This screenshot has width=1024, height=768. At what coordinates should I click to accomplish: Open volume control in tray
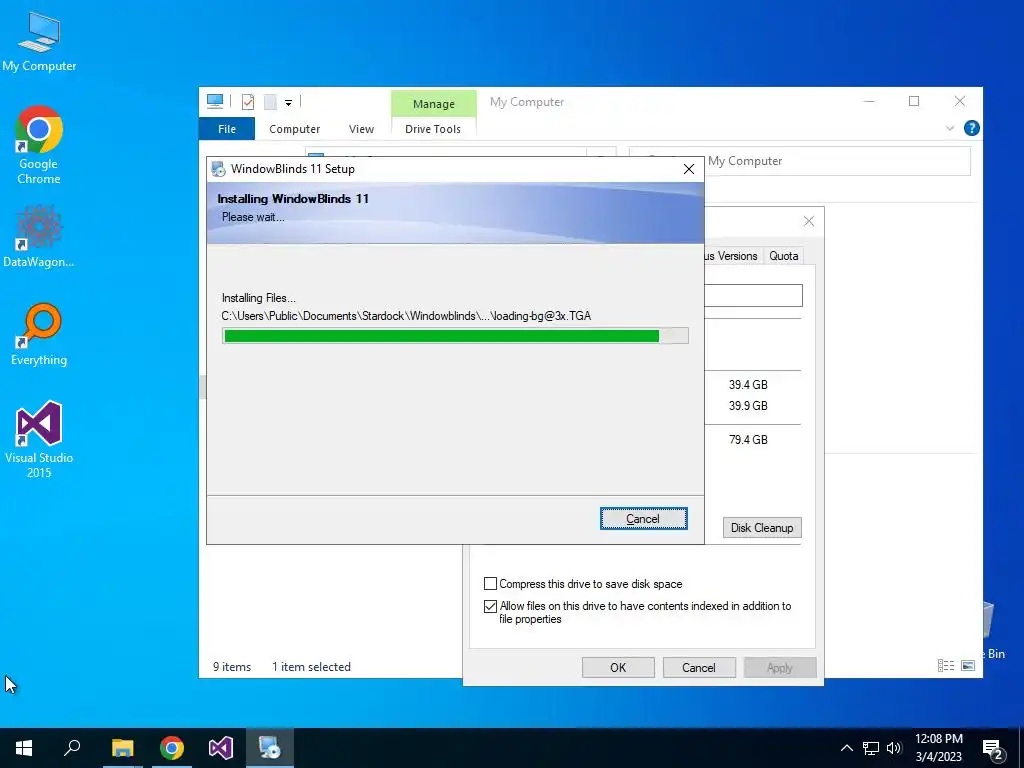[x=894, y=748]
